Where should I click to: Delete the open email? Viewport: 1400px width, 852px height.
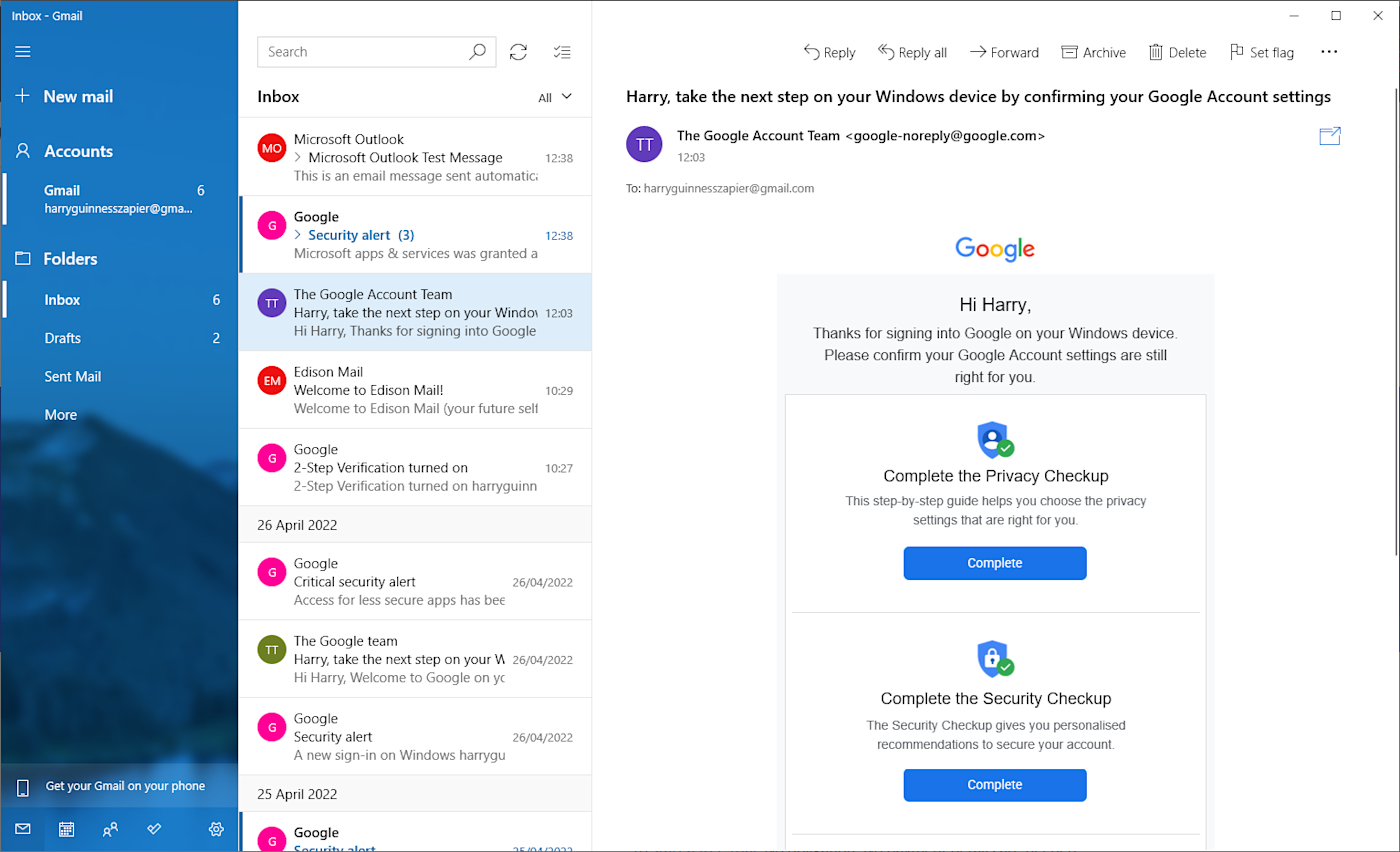pos(1177,52)
